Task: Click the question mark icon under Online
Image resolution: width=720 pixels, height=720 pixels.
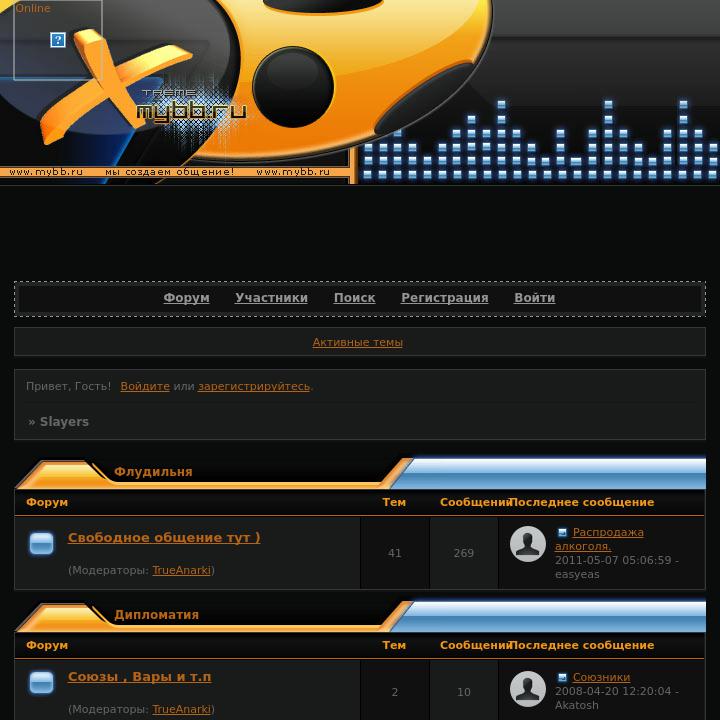Action: point(58,40)
